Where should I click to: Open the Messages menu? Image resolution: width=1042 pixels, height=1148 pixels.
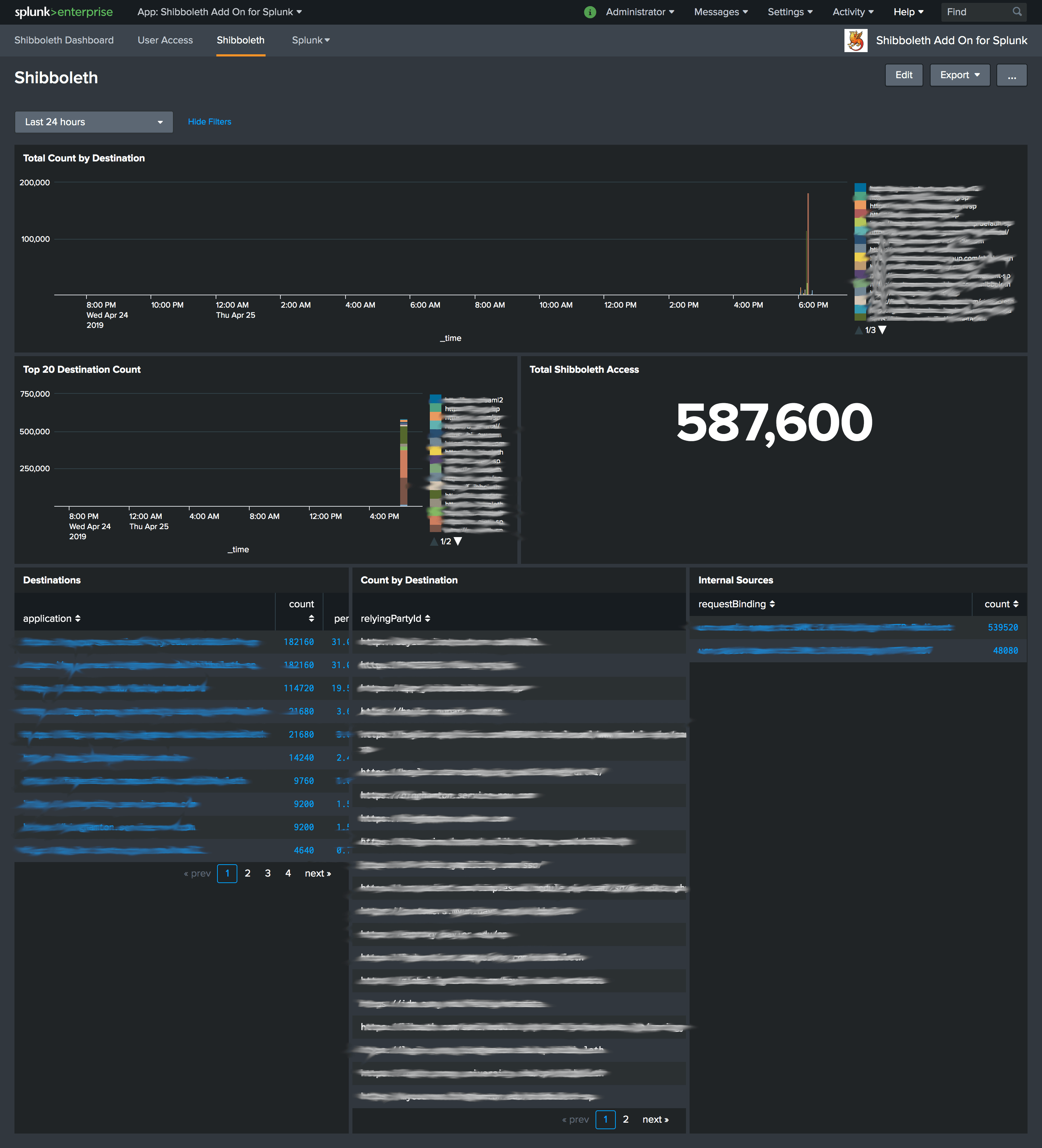721,12
